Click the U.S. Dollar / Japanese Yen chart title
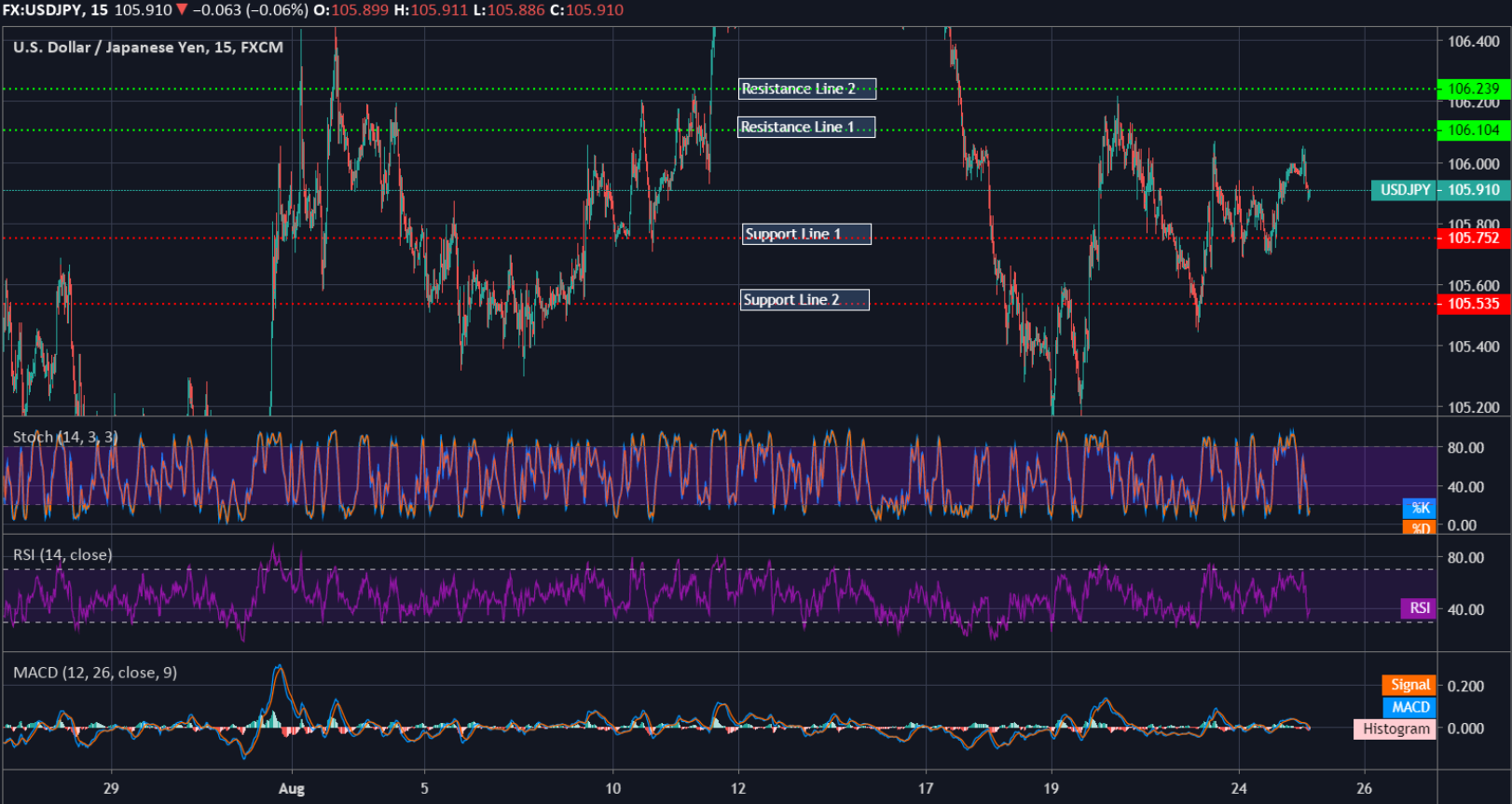 coord(148,48)
